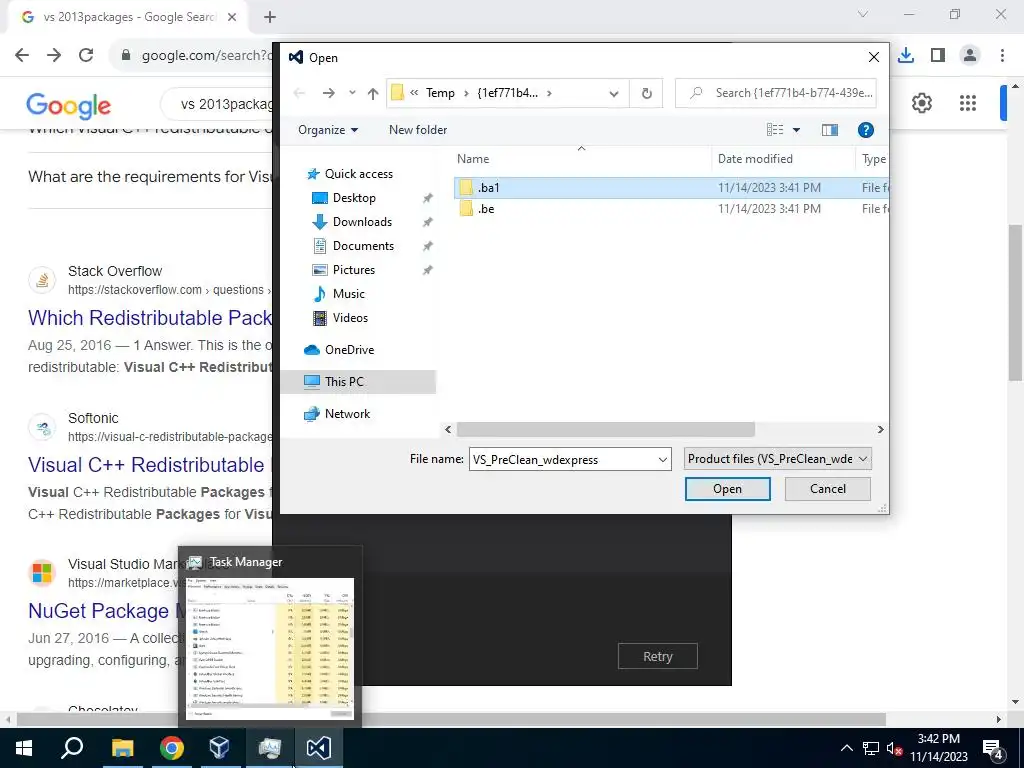Screen dimensions: 1024x768
Task: Open Desktop in navigation pane
Action: pos(353,198)
